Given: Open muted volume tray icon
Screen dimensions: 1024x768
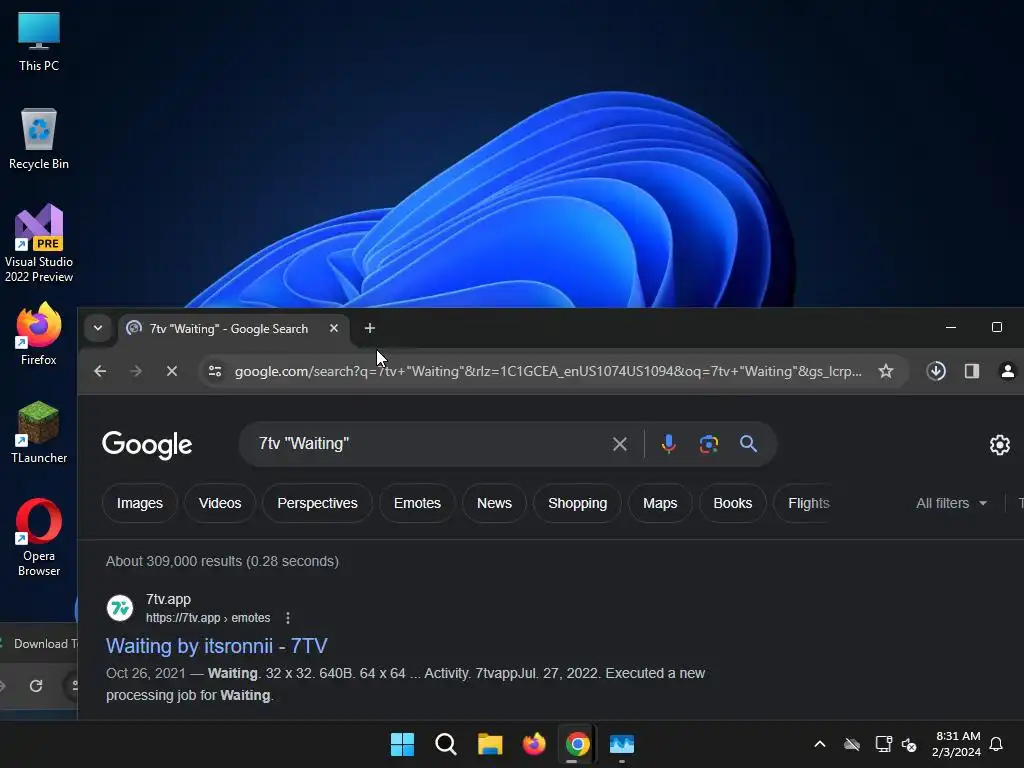Looking at the screenshot, I should point(909,744).
